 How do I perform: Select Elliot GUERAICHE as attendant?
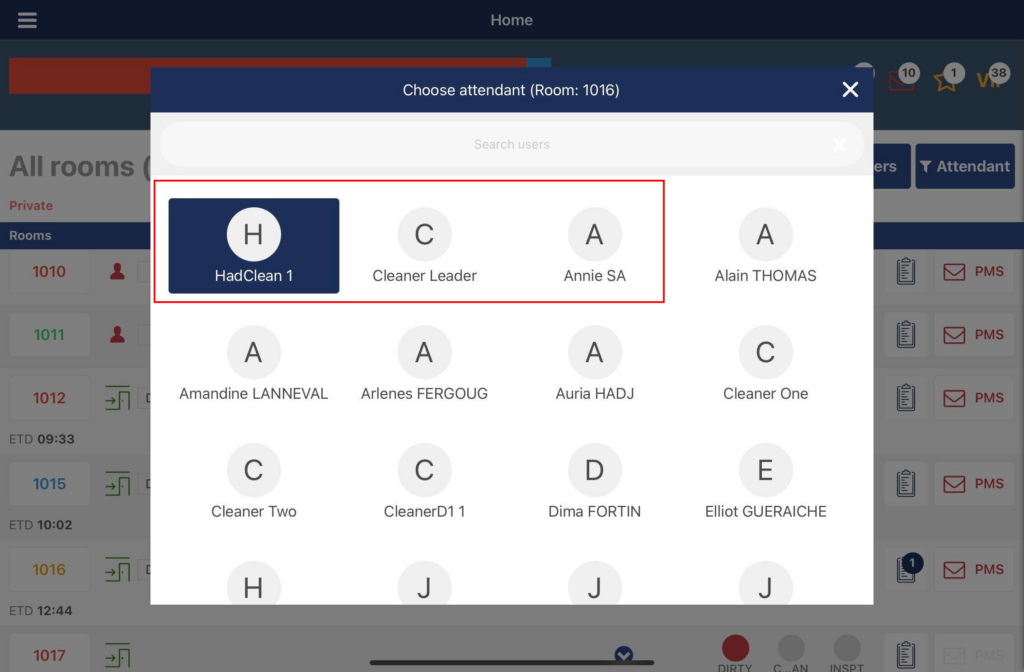click(x=765, y=482)
